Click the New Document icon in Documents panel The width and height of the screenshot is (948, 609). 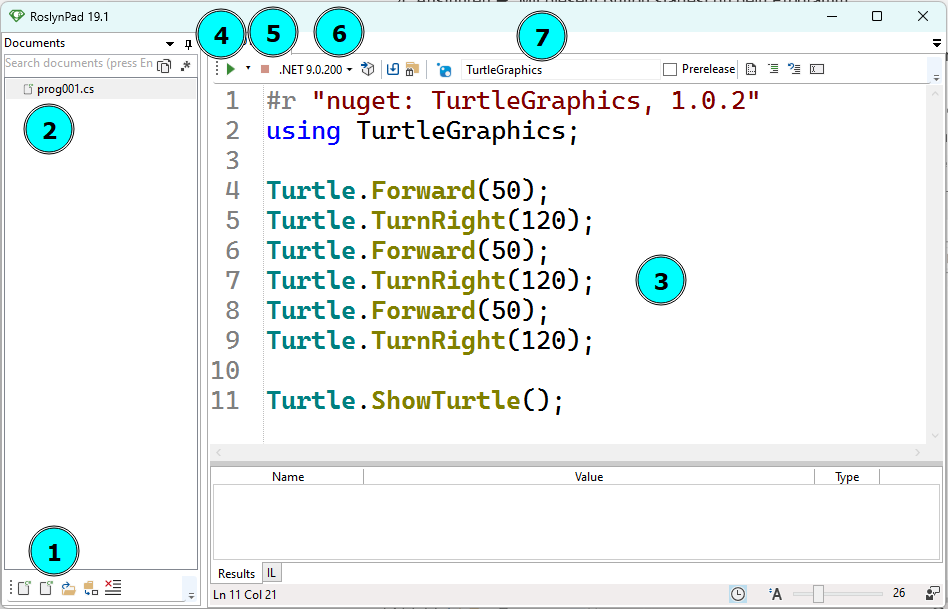(24, 588)
